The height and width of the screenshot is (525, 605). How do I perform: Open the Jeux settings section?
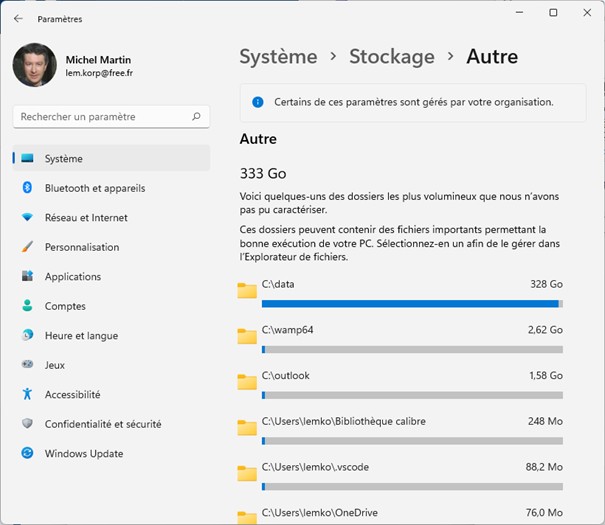[55, 365]
